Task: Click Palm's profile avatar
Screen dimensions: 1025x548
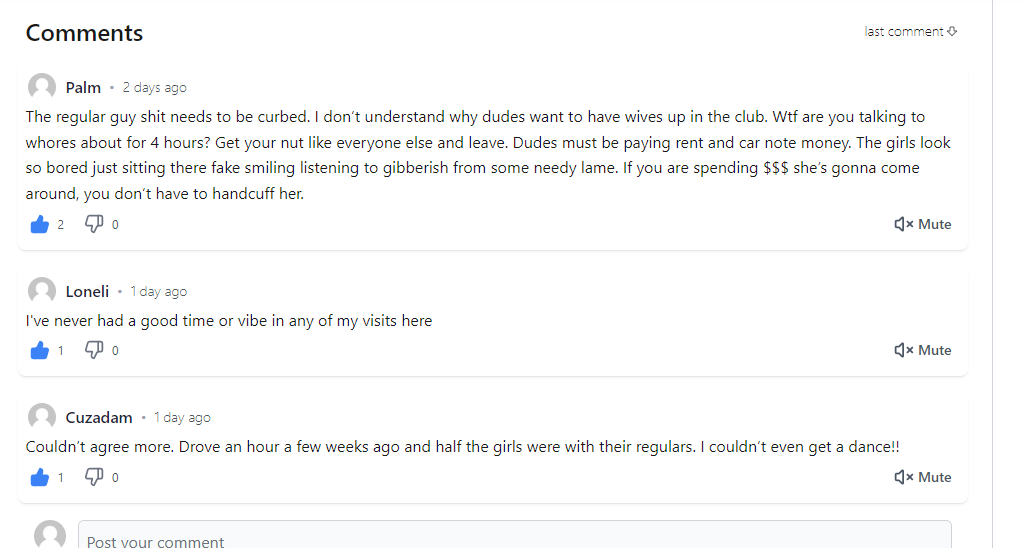Action: point(42,87)
